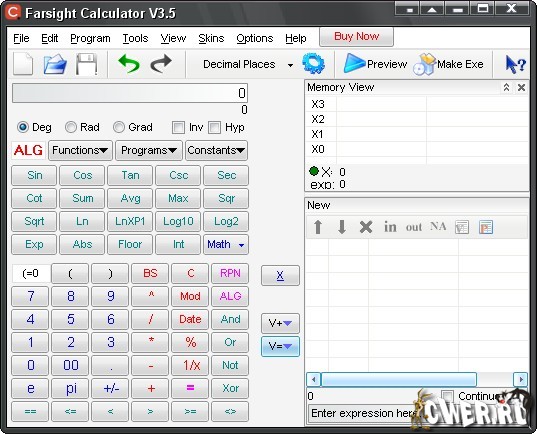Viewport: 537px width, 434px height.
Task: Enable the Inv checkbox
Action: point(178,127)
